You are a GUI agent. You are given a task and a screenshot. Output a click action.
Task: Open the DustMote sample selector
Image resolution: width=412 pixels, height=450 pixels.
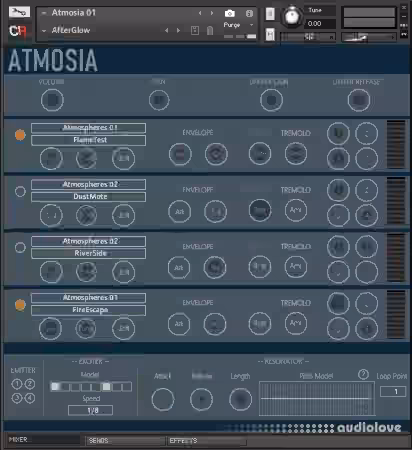tap(88, 197)
